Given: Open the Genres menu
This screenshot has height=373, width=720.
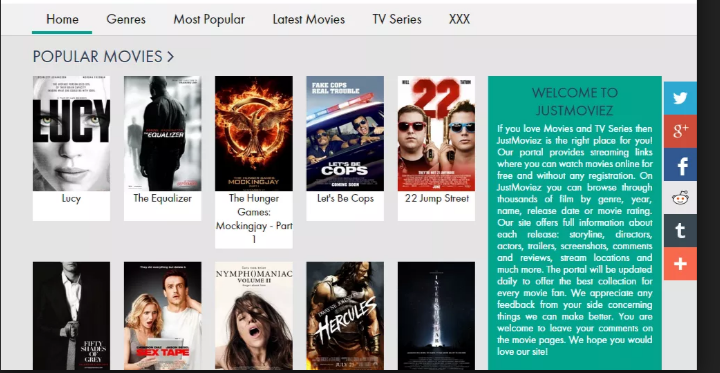Looking at the screenshot, I should [x=126, y=19].
